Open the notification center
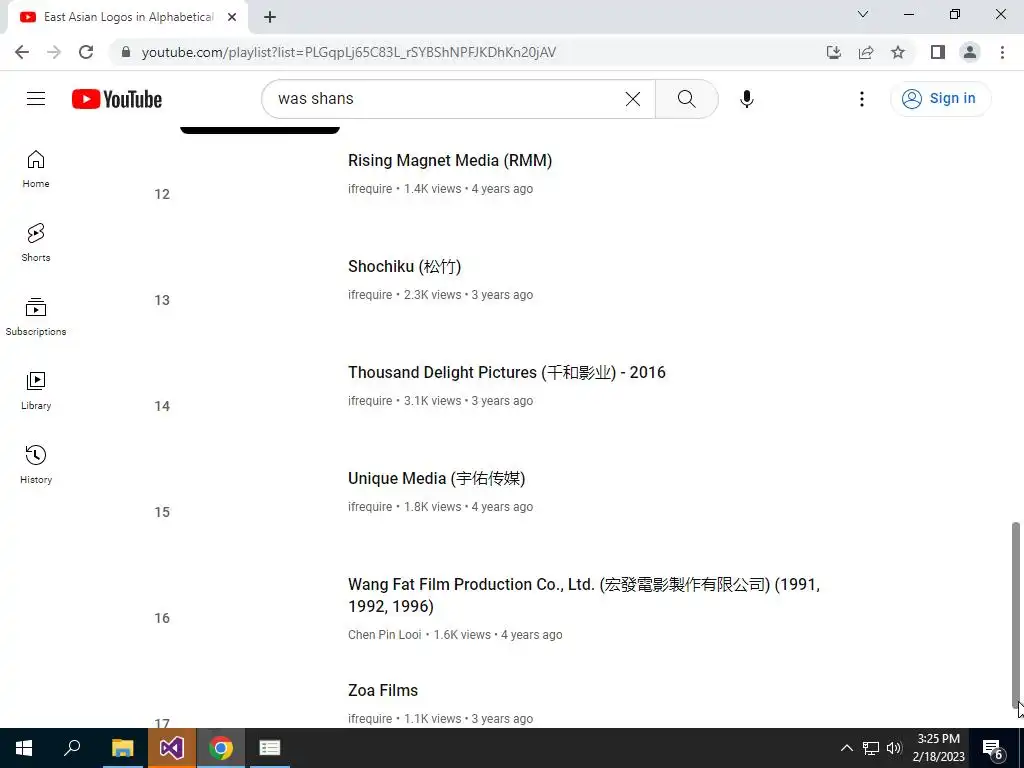This screenshot has height=768, width=1024. point(993,749)
